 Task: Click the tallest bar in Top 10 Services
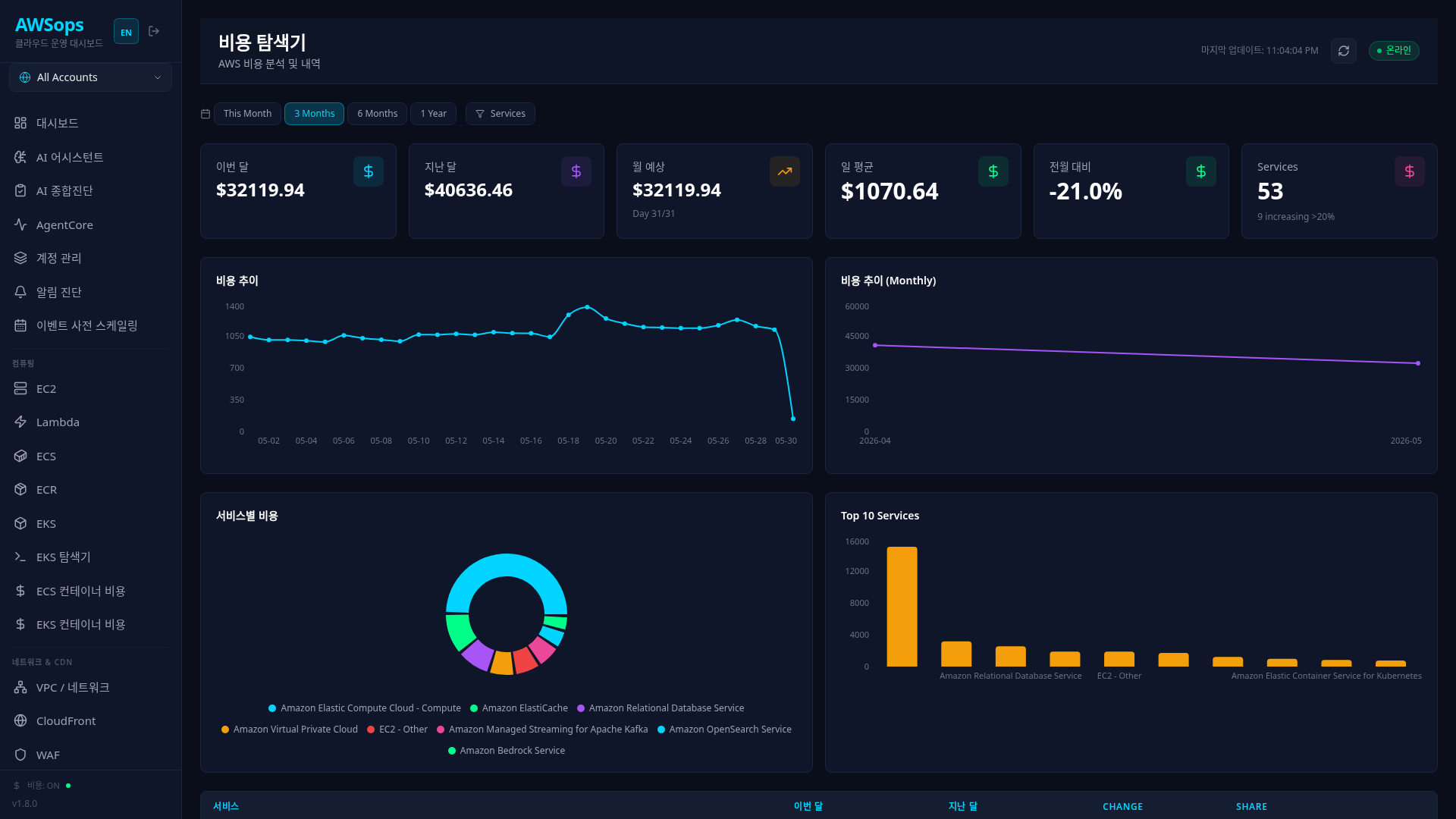[902, 607]
